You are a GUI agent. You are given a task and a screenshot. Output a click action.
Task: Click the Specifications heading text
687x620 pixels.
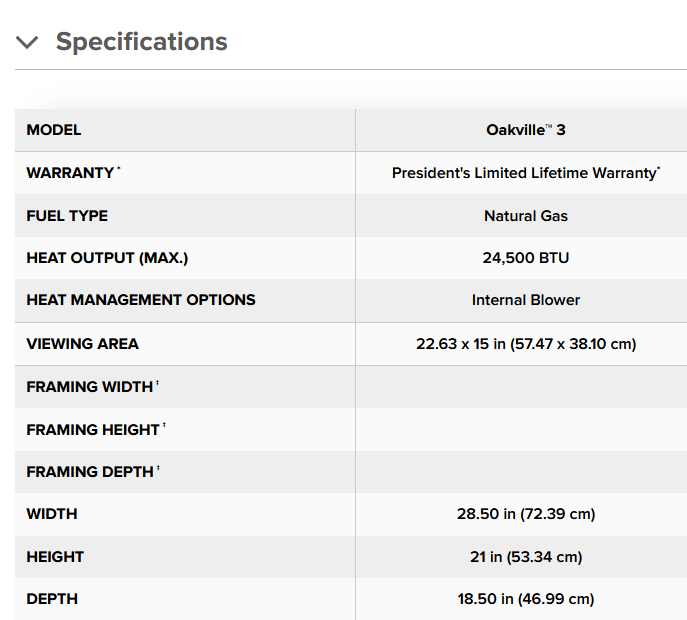pyautogui.click(x=141, y=42)
